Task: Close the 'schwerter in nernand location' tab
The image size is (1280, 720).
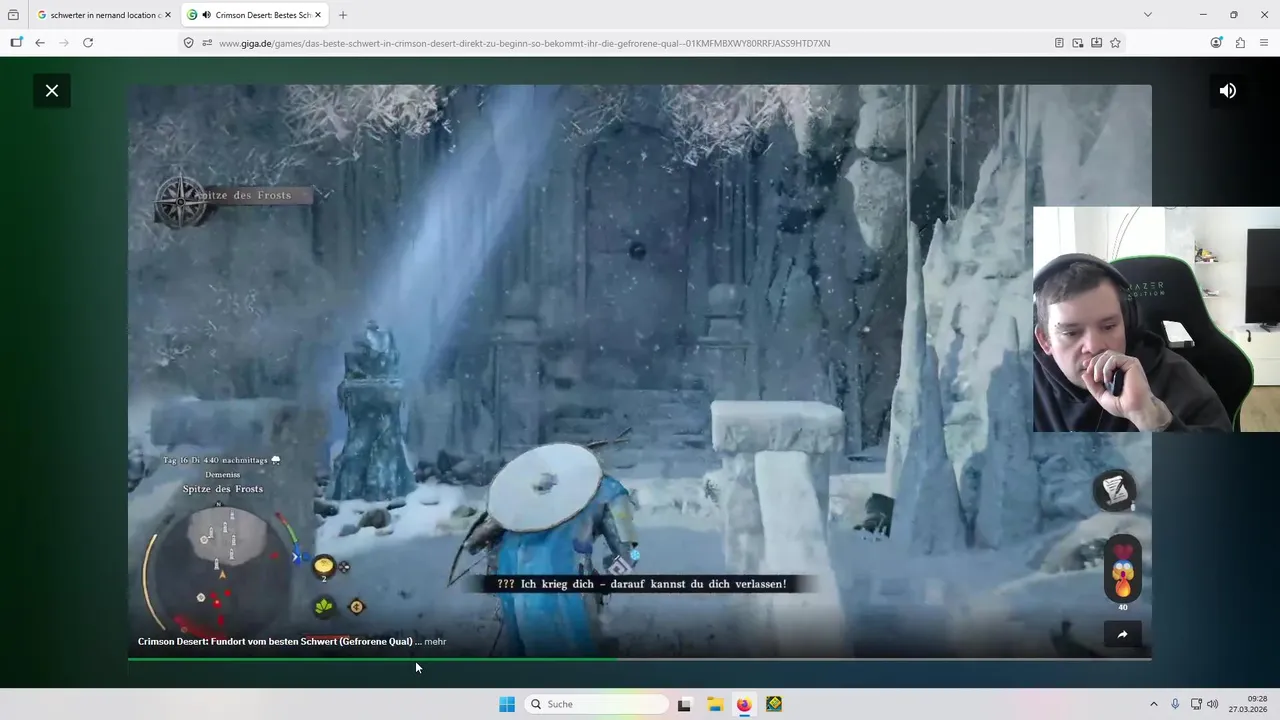Action: 168,15
